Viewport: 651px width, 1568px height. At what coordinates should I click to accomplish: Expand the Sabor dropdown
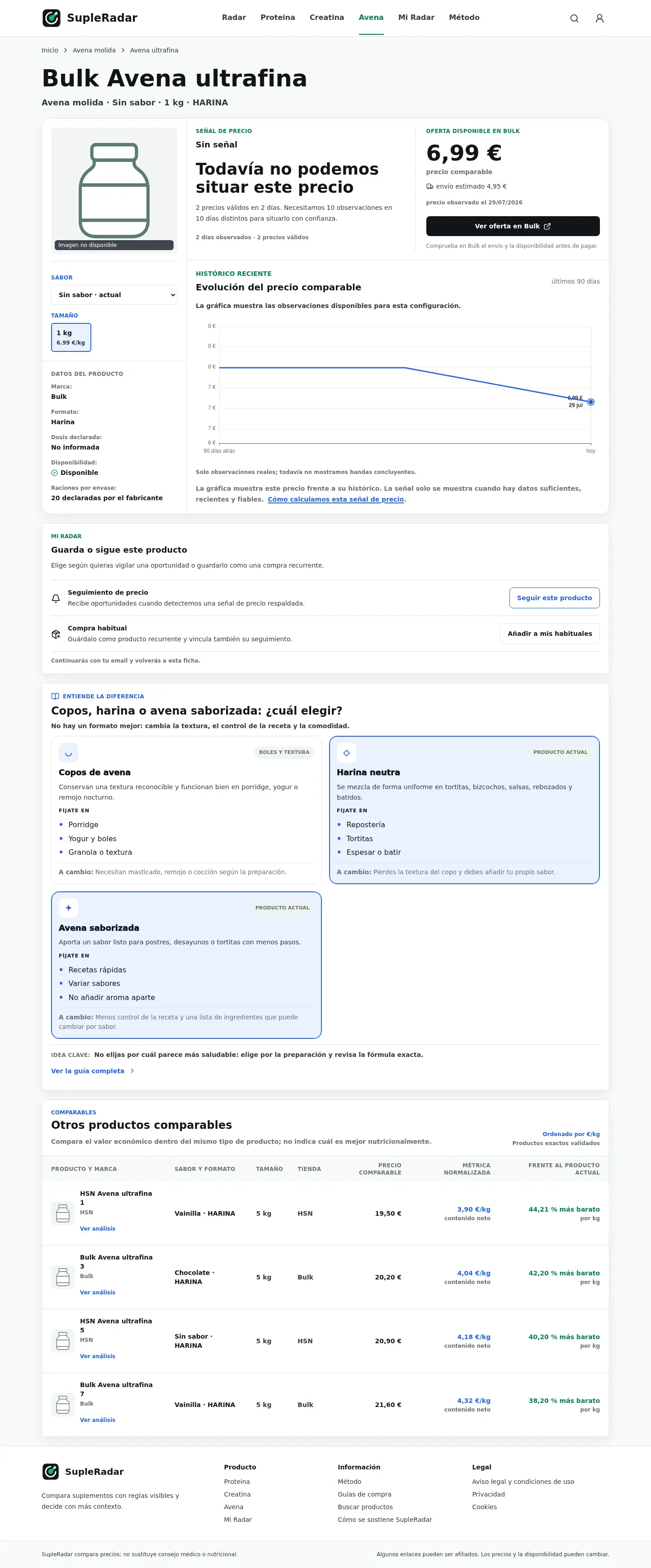[114, 294]
